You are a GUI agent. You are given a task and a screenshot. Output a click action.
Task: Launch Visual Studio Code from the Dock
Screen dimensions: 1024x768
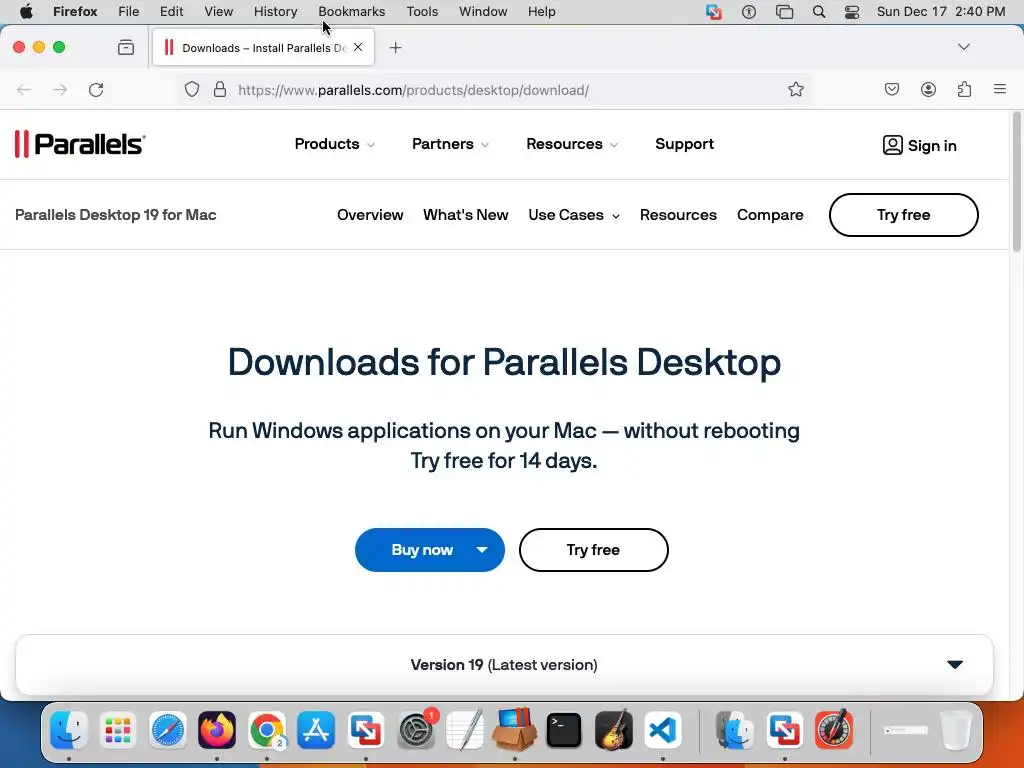pos(663,729)
